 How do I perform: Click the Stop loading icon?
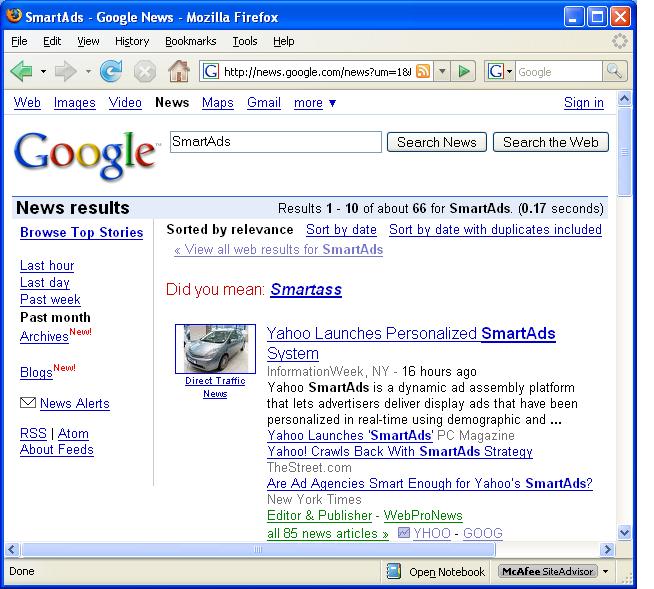[145, 72]
